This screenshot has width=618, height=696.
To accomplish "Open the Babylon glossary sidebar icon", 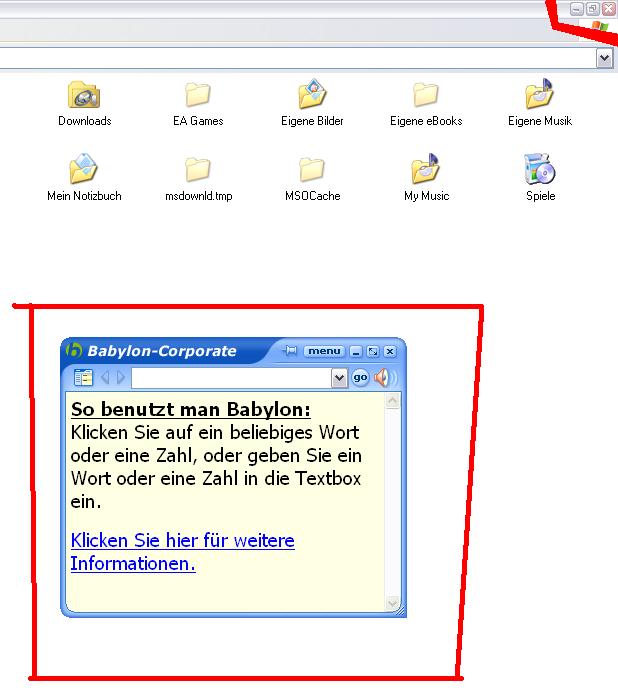I will [x=83, y=378].
